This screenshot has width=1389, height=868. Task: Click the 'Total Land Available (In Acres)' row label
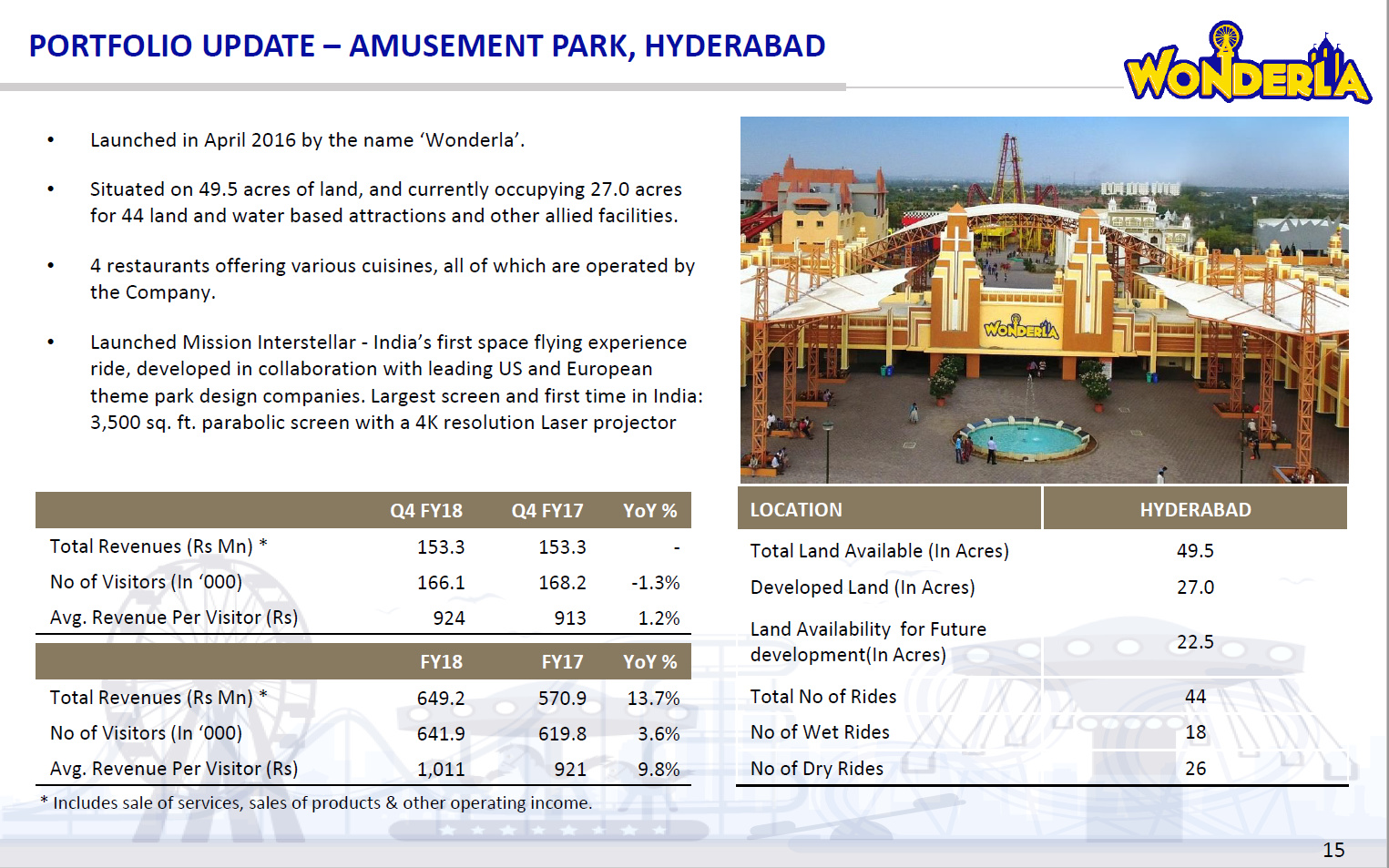pyautogui.click(x=879, y=551)
